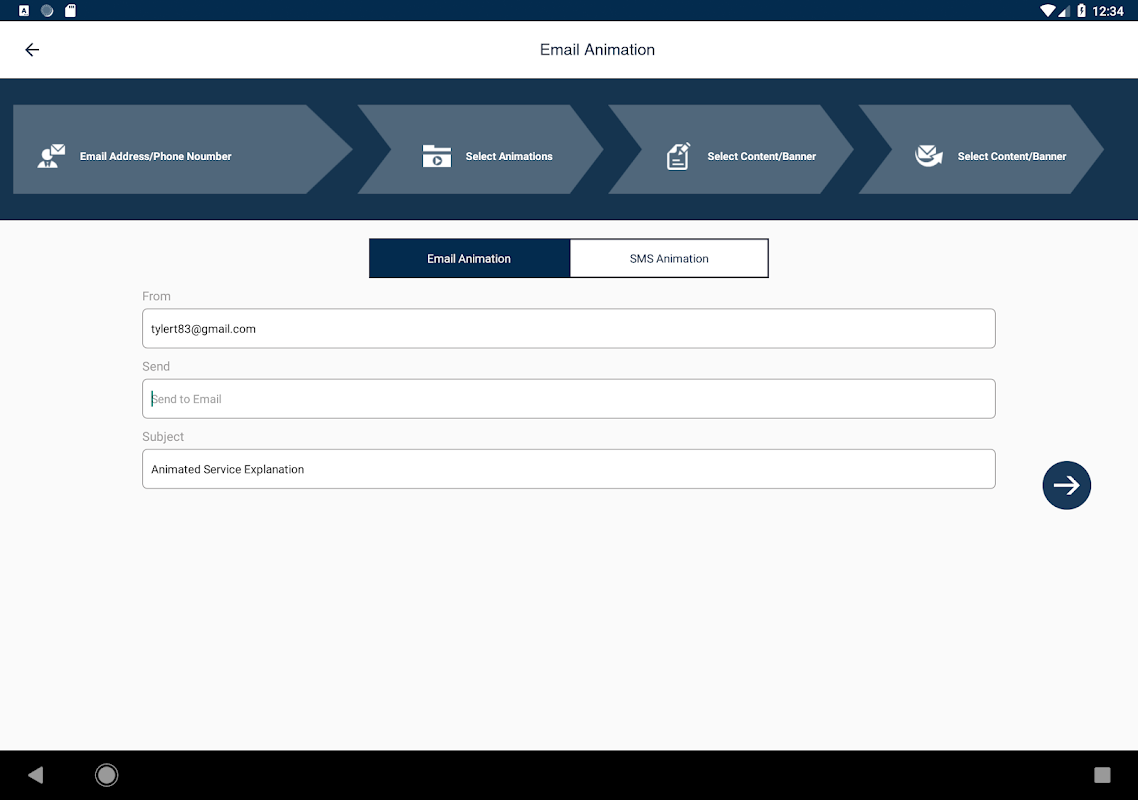Viewport: 1138px width, 800px height.
Task: Click the Send label above email field
Action: 156,367
